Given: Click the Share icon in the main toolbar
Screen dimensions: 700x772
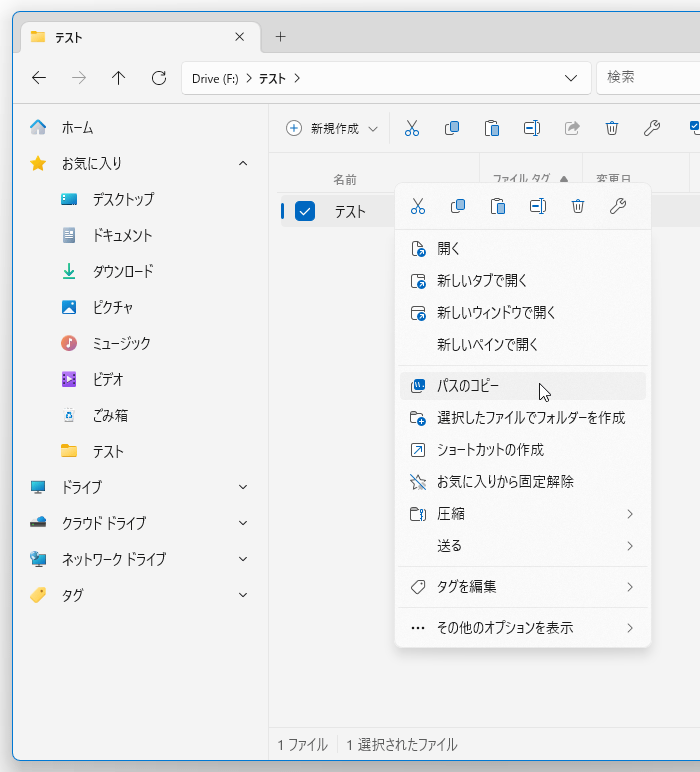Looking at the screenshot, I should coord(572,129).
